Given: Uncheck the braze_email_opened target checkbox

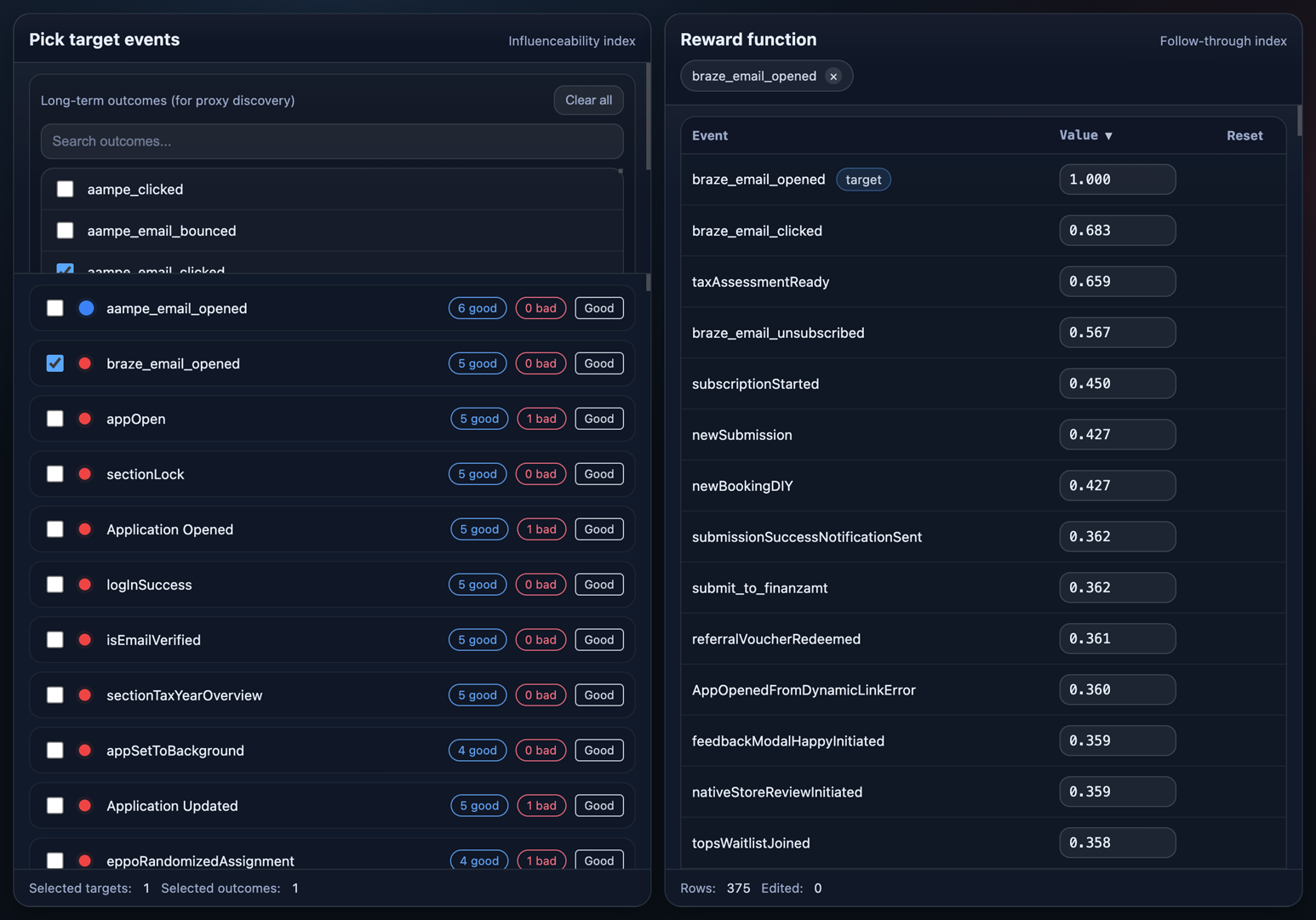Looking at the screenshot, I should coord(55,363).
